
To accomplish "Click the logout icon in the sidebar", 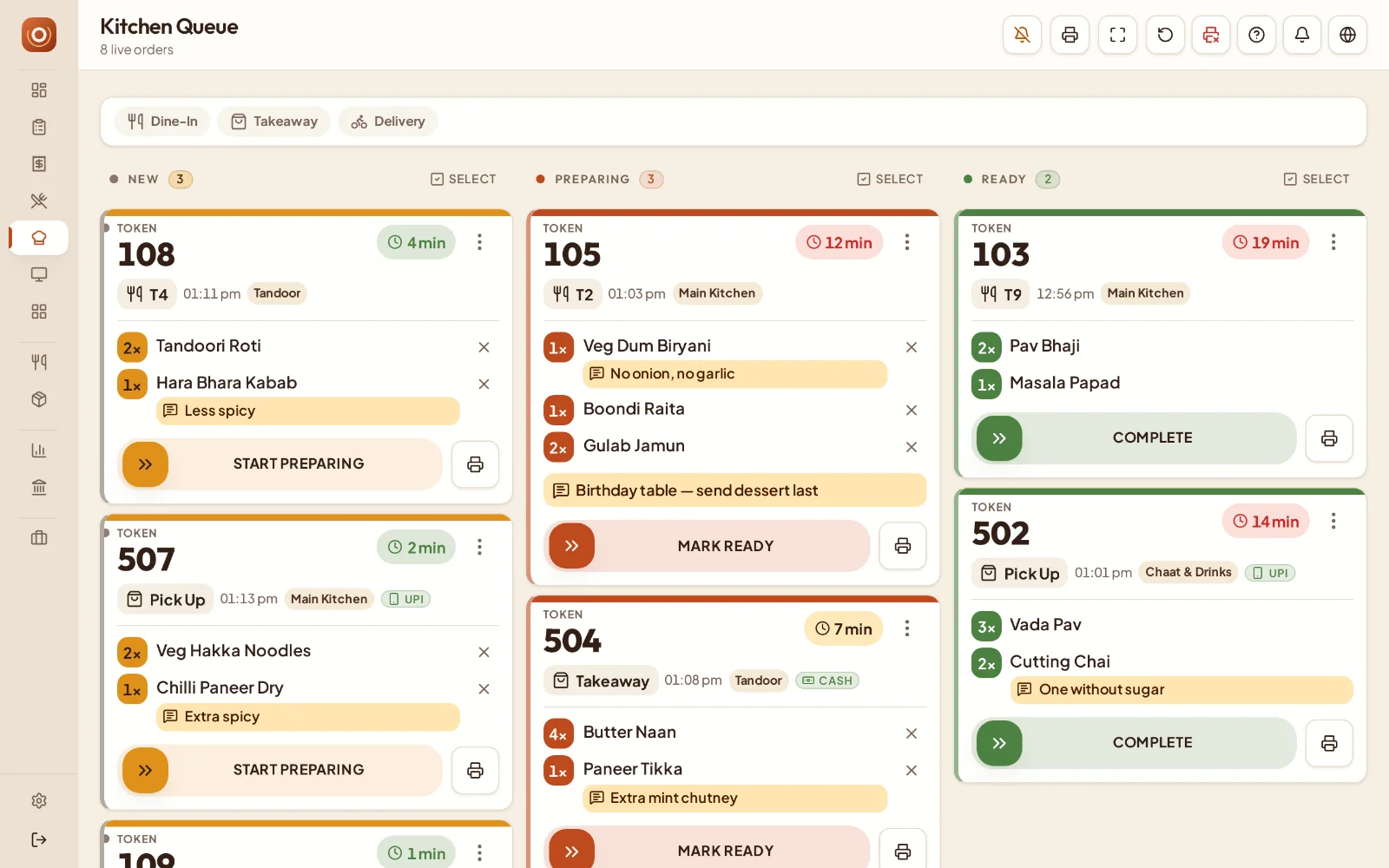I will tap(39, 839).
